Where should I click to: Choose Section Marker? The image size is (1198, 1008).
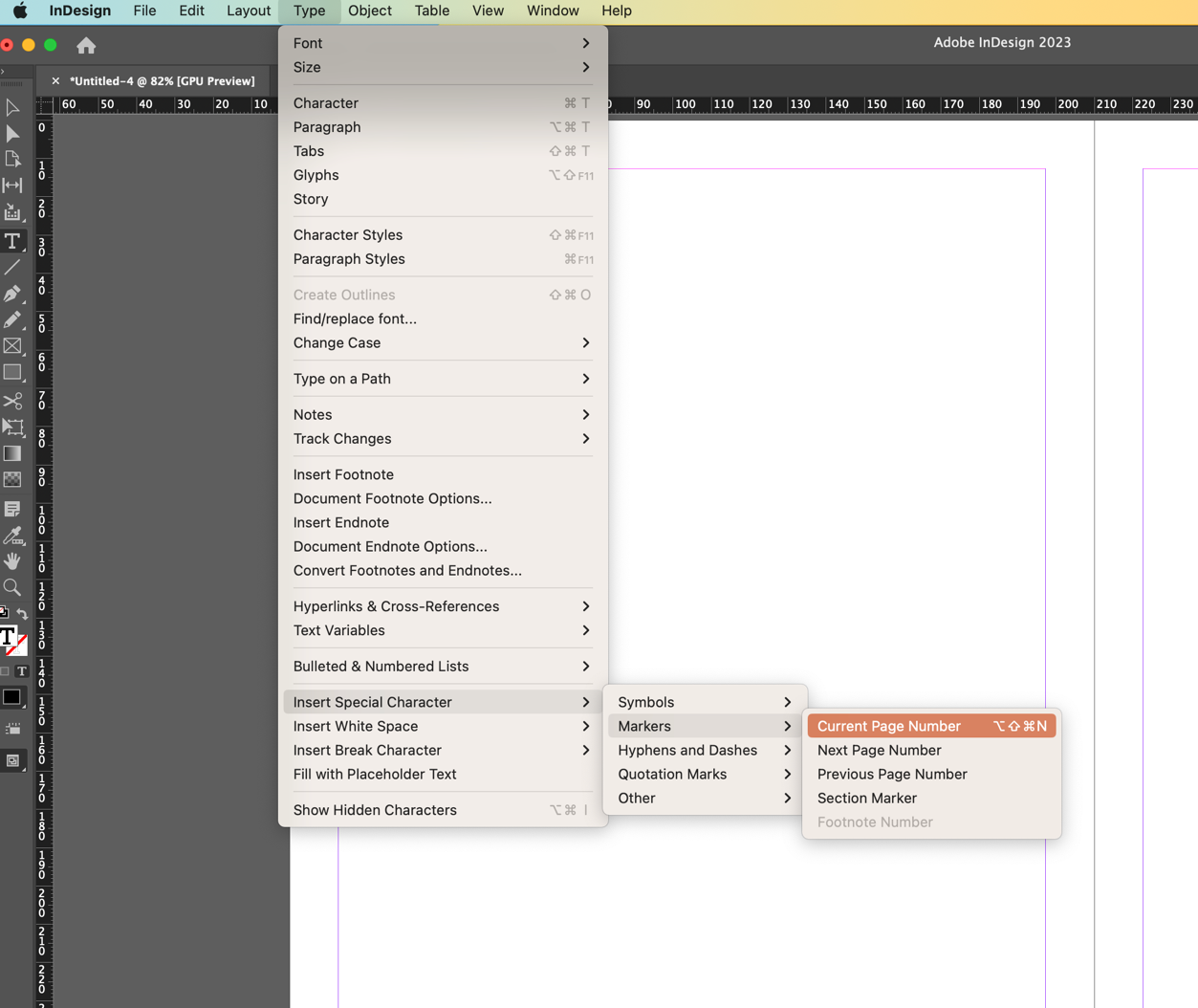tap(932, 798)
